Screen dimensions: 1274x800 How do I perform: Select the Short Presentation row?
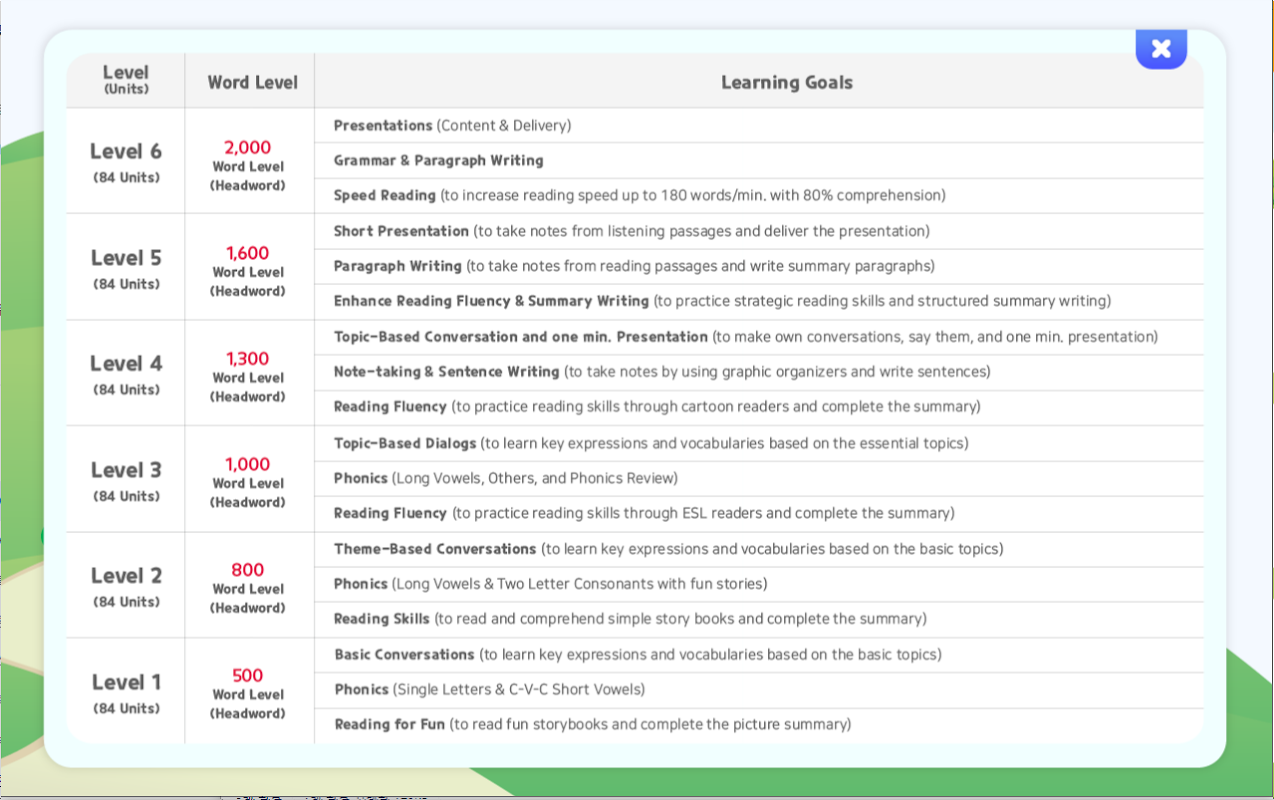click(759, 231)
